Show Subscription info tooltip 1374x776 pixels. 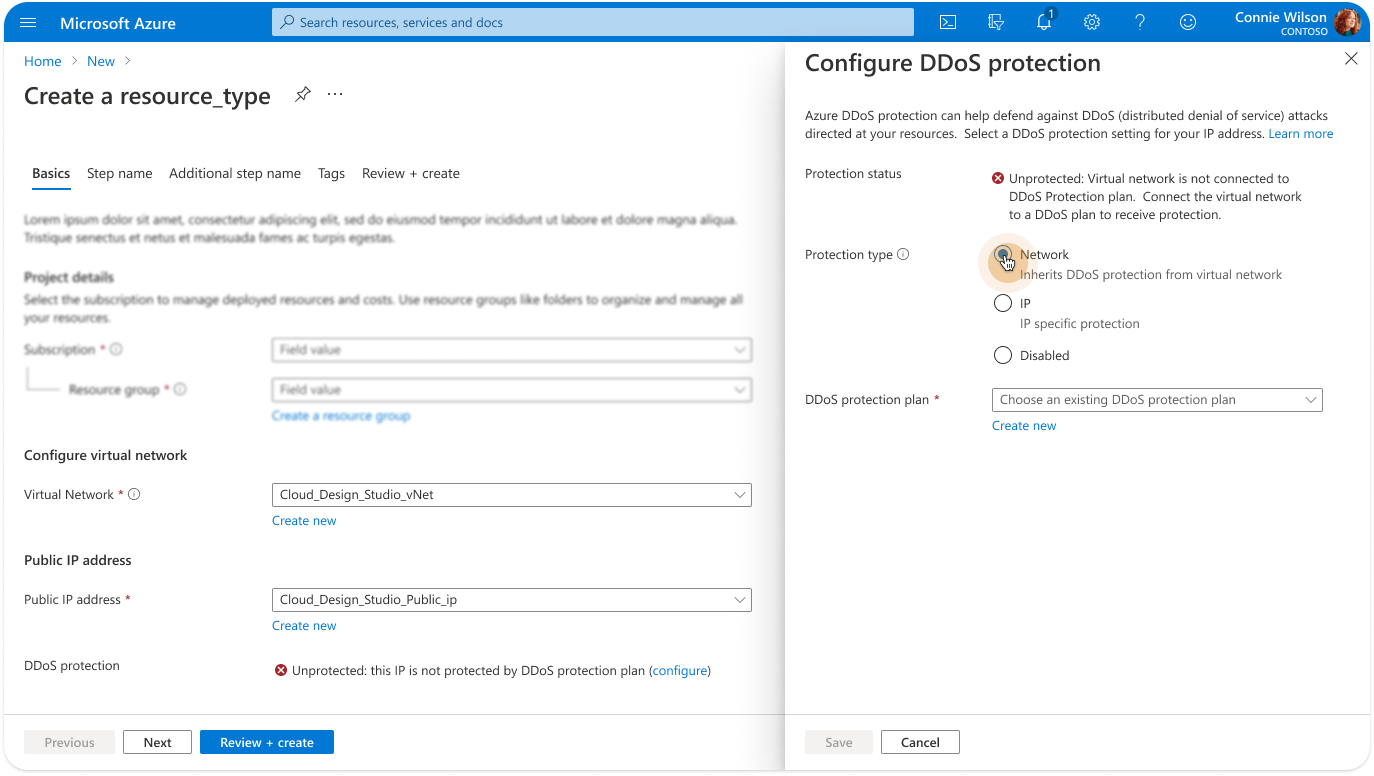point(116,350)
